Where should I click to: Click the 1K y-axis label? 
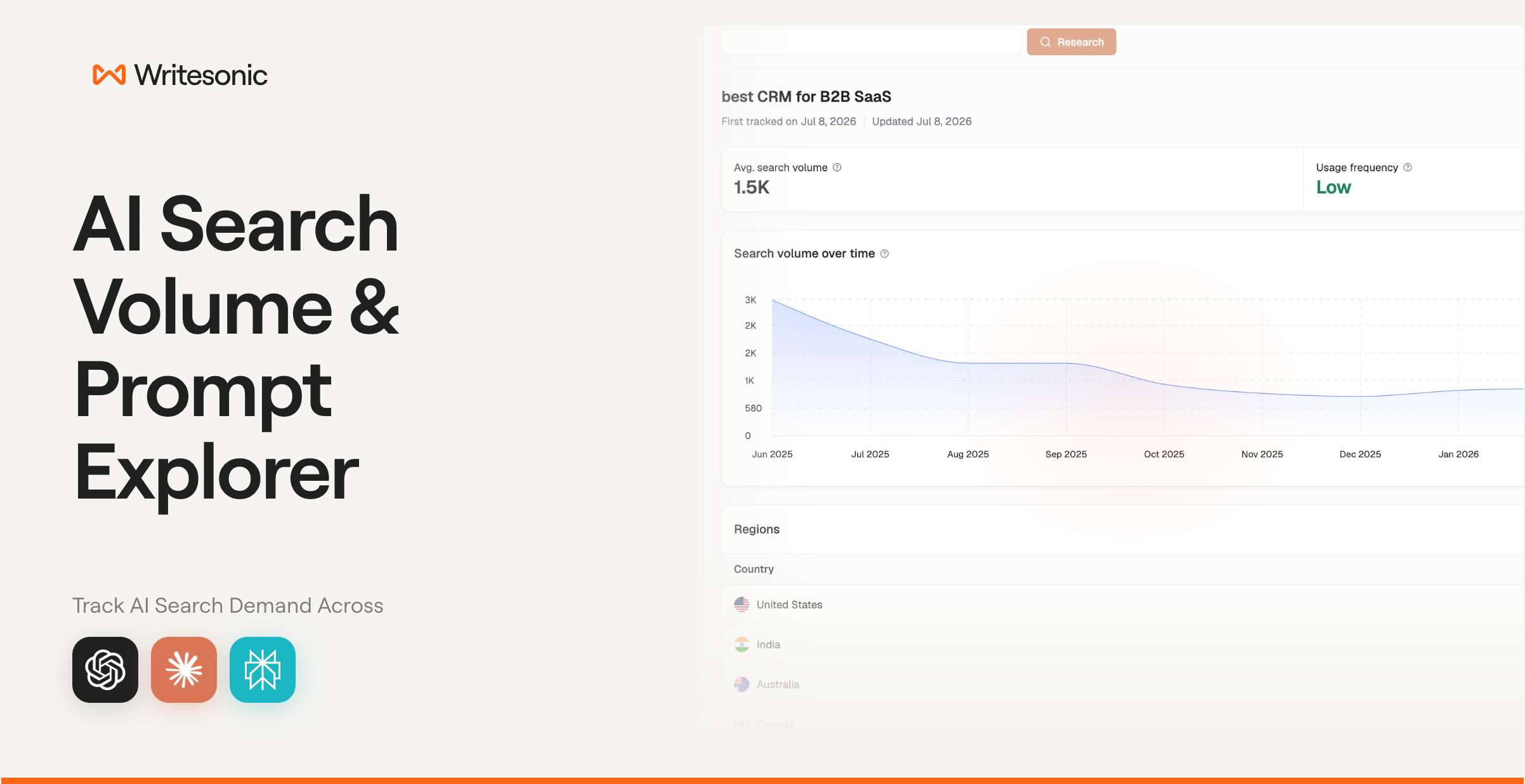click(749, 381)
